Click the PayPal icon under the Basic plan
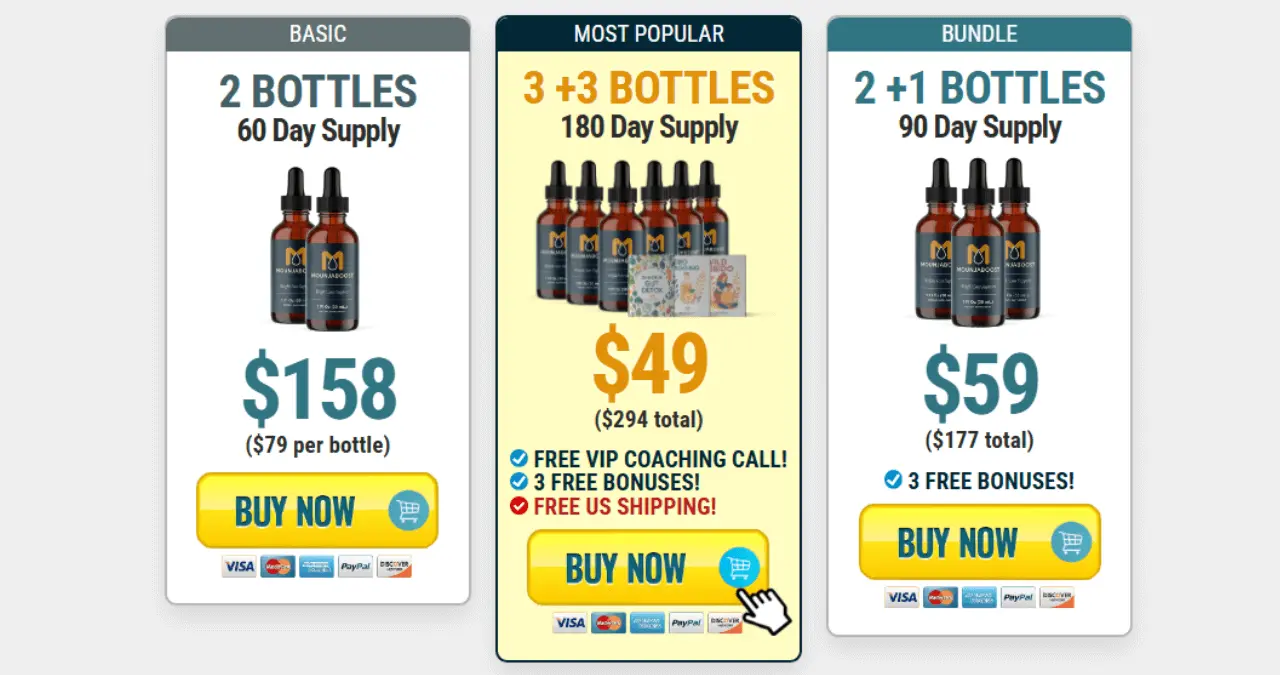The image size is (1280, 675). point(355,567)
